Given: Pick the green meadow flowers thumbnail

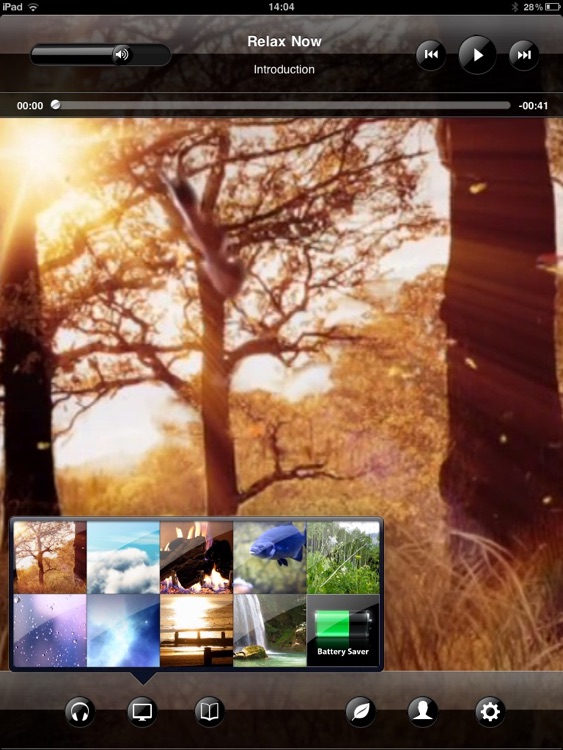Looking at the screenshot, I should (x=343, y=558).
